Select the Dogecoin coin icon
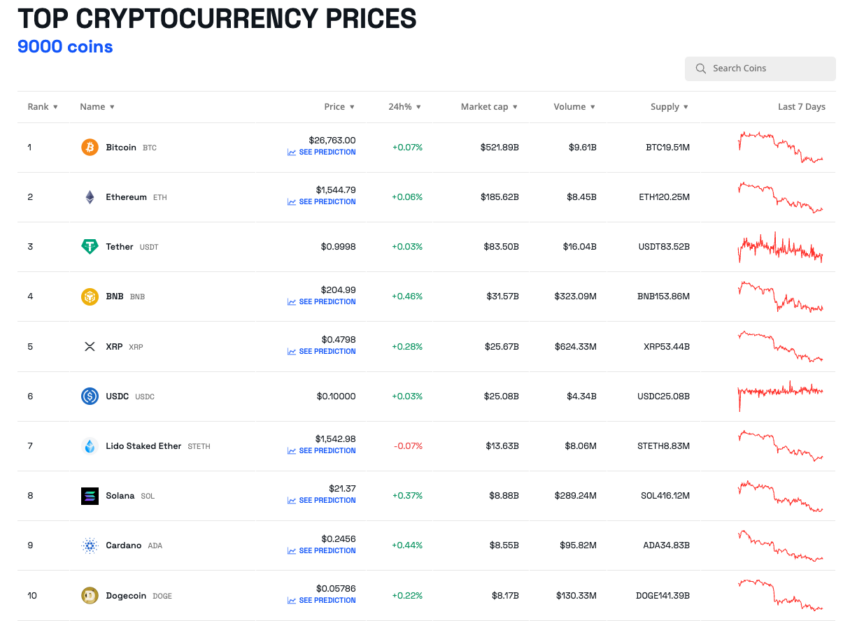 pyautogui.click(x=91, y=595)
